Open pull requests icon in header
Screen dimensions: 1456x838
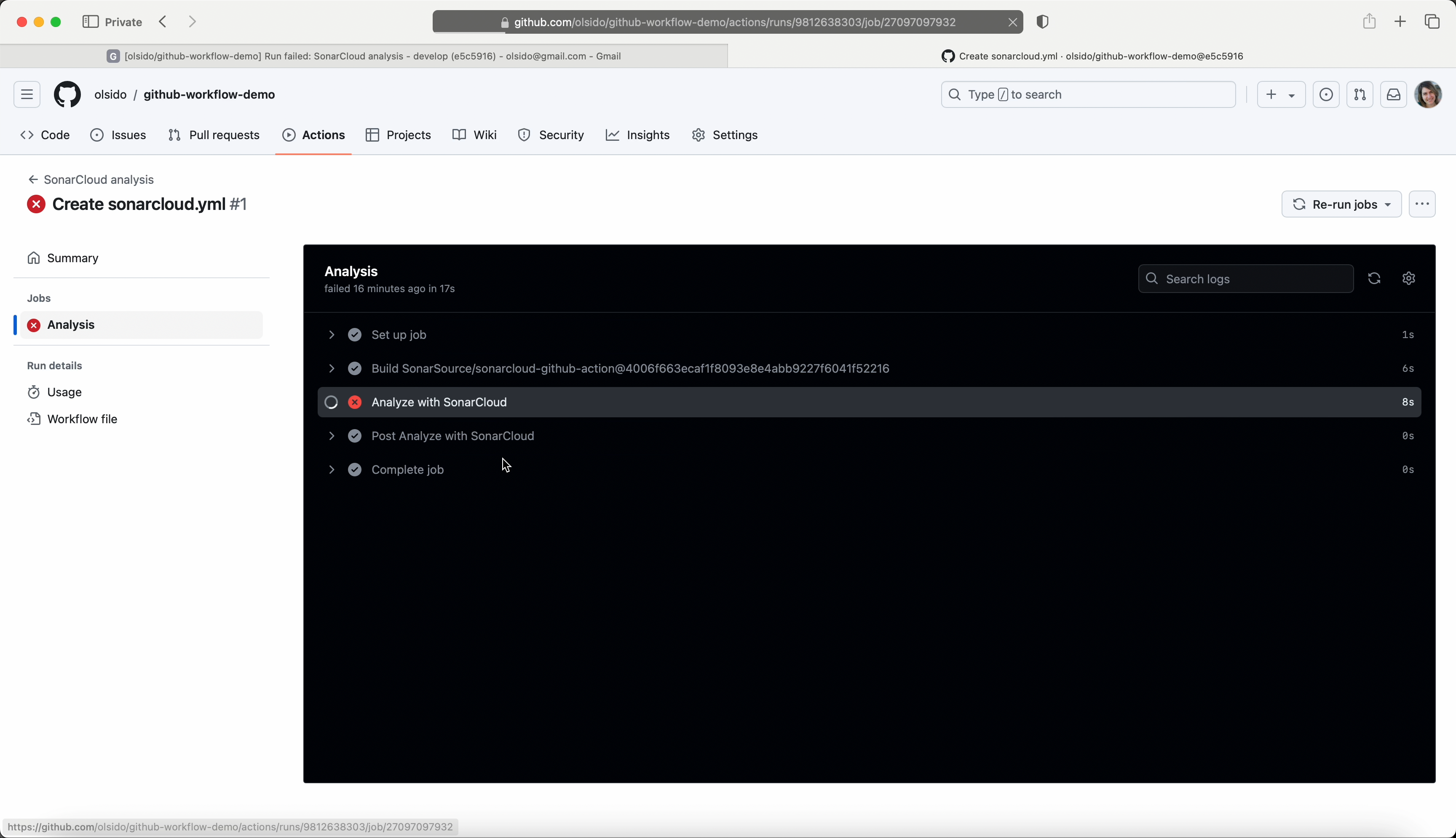pyautogui.click(x=1360, y=94)
